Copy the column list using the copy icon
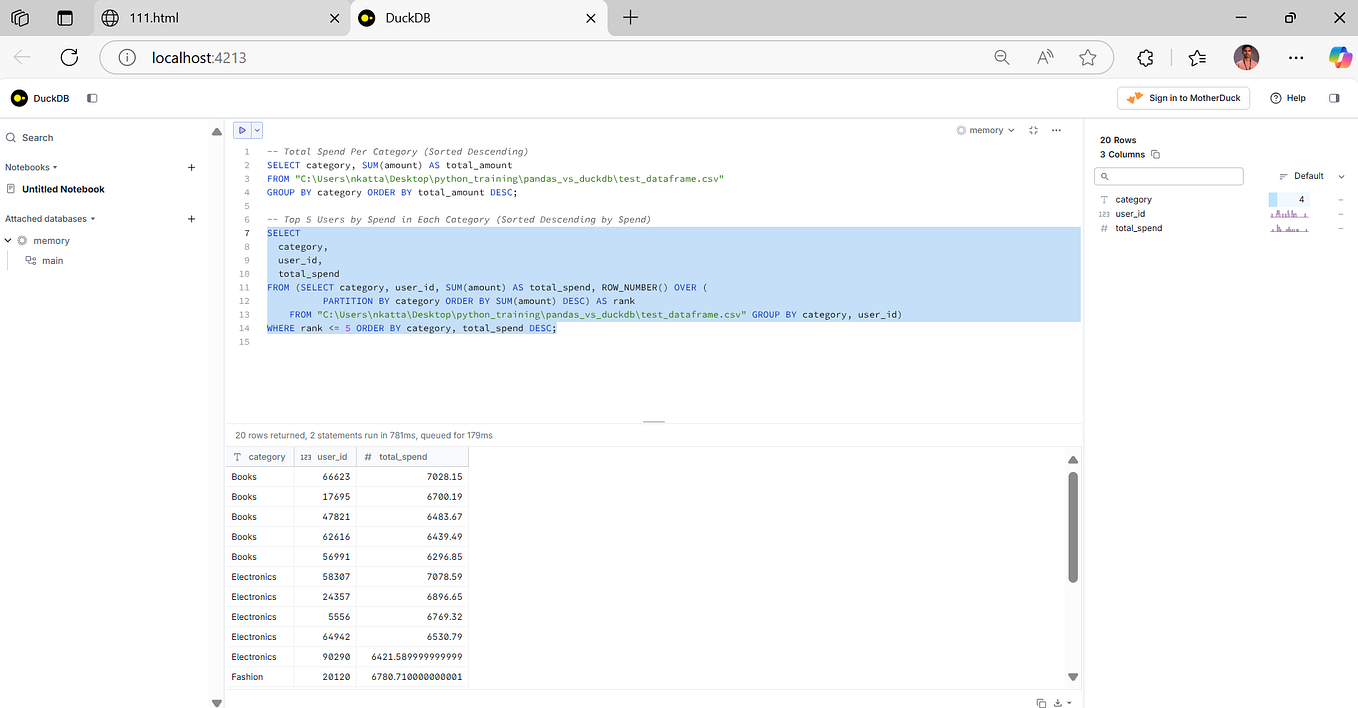This screenshot has width=1358, height=708. 1155,154
